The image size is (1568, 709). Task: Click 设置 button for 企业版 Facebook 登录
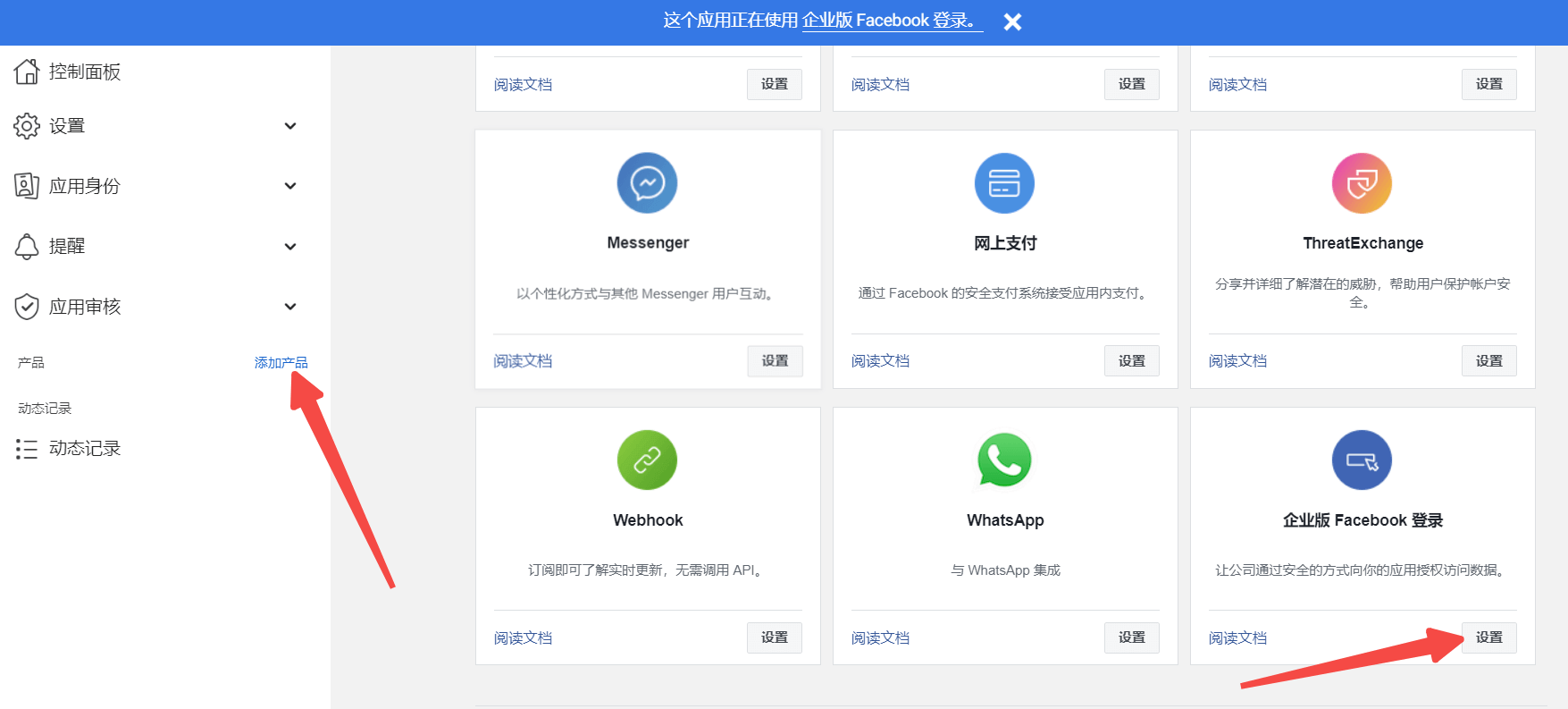pyautogui.click(x=1488, y=637)
